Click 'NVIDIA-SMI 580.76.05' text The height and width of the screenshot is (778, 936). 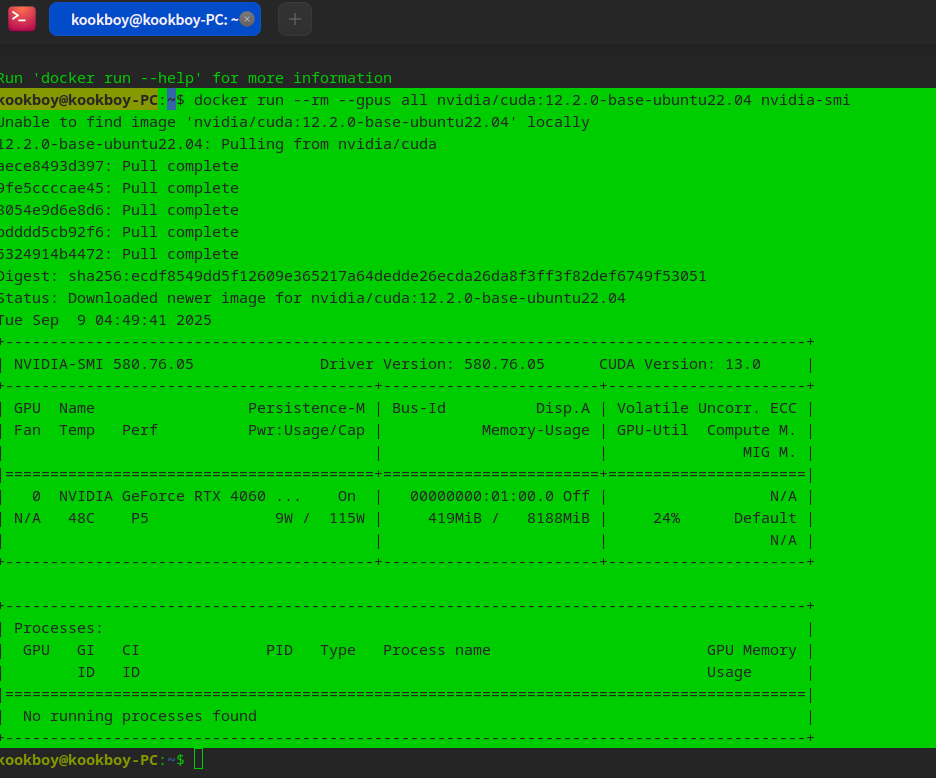click(104, 364)
